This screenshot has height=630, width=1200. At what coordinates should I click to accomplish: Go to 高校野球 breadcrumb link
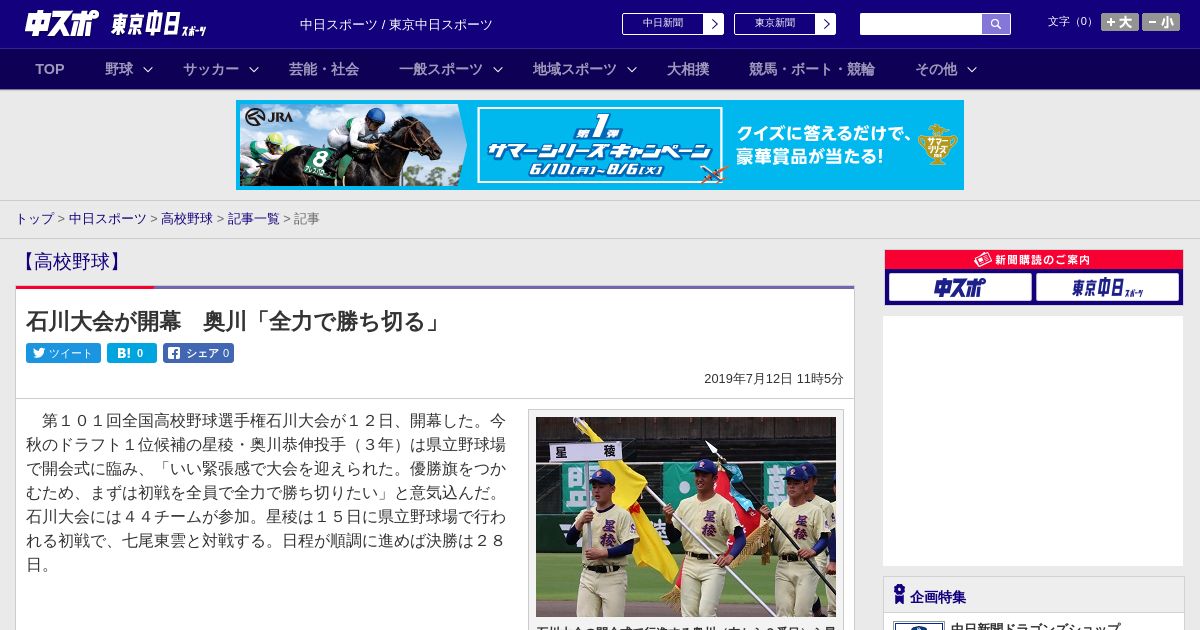(x=187, y=218)
